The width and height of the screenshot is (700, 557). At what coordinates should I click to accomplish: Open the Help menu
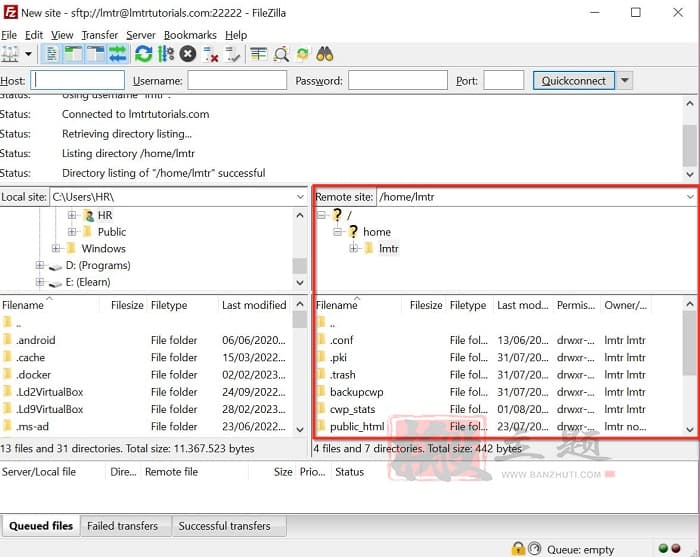click(x=236, y=35)
